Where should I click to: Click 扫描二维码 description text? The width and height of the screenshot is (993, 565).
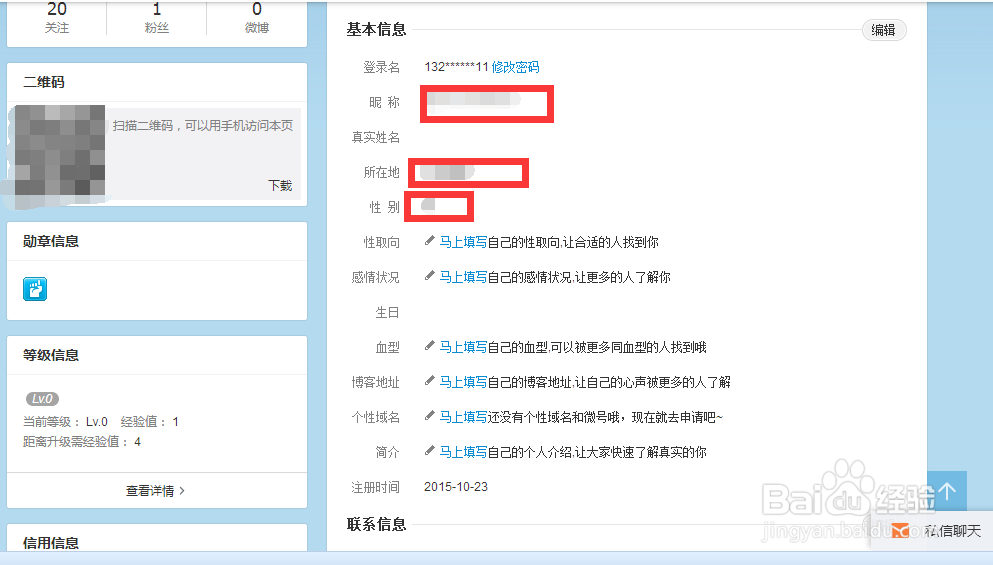click(203, 126)
